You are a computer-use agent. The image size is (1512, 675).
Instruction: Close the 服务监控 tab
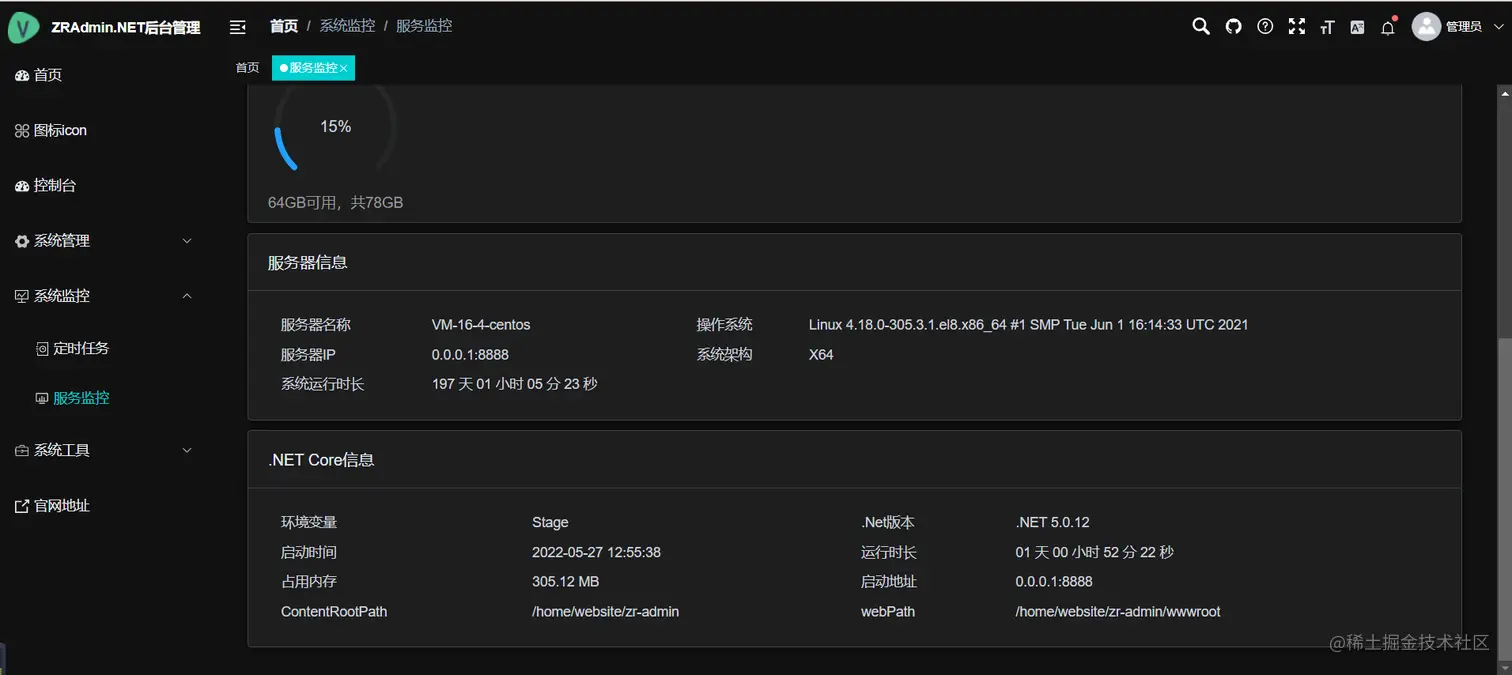point(344,68)
